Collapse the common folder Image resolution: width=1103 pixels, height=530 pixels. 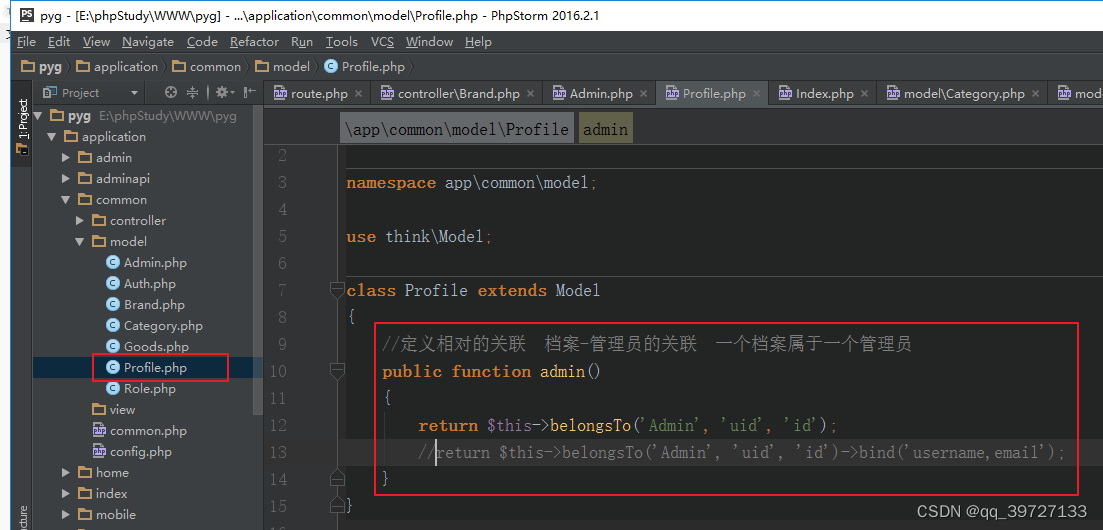(x=66, y=200)
